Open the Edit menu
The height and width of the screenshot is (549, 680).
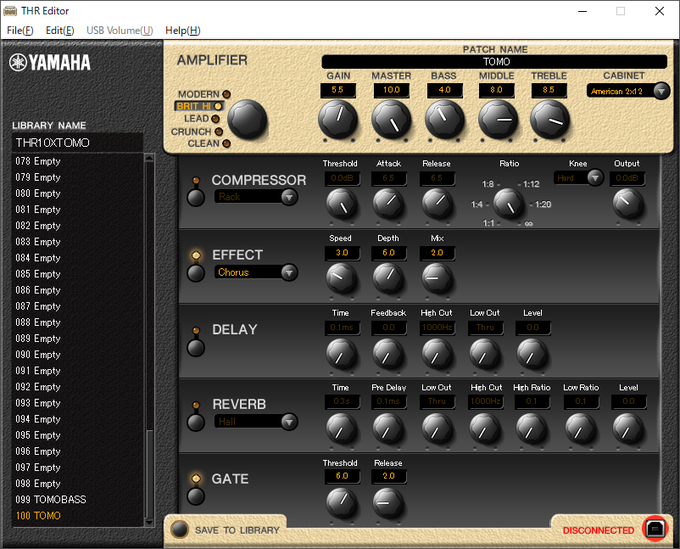(60, 30)
